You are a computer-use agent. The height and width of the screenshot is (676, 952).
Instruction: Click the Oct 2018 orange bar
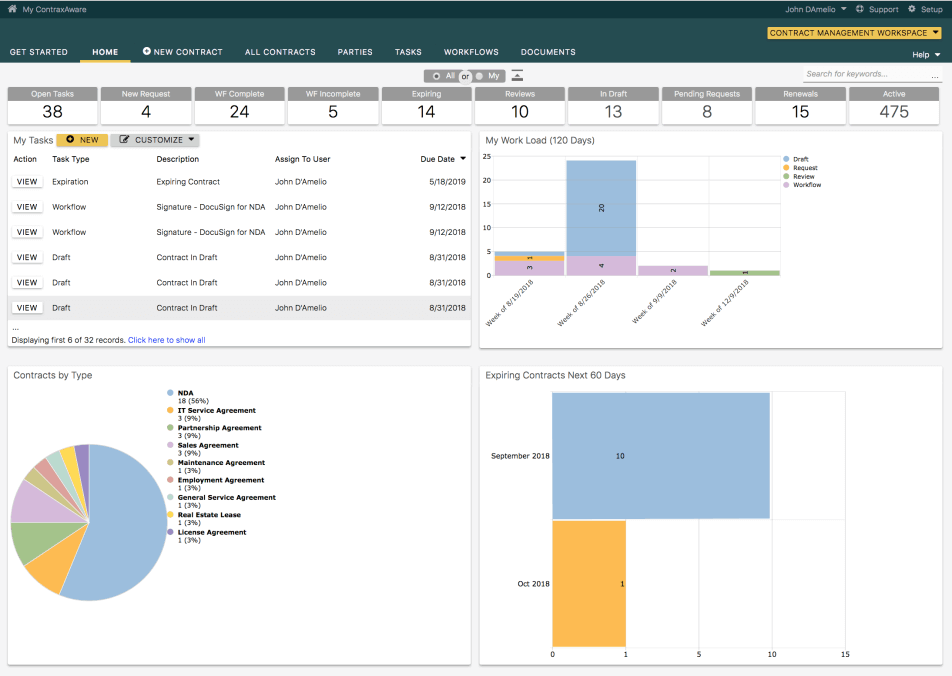coord(589,584)
